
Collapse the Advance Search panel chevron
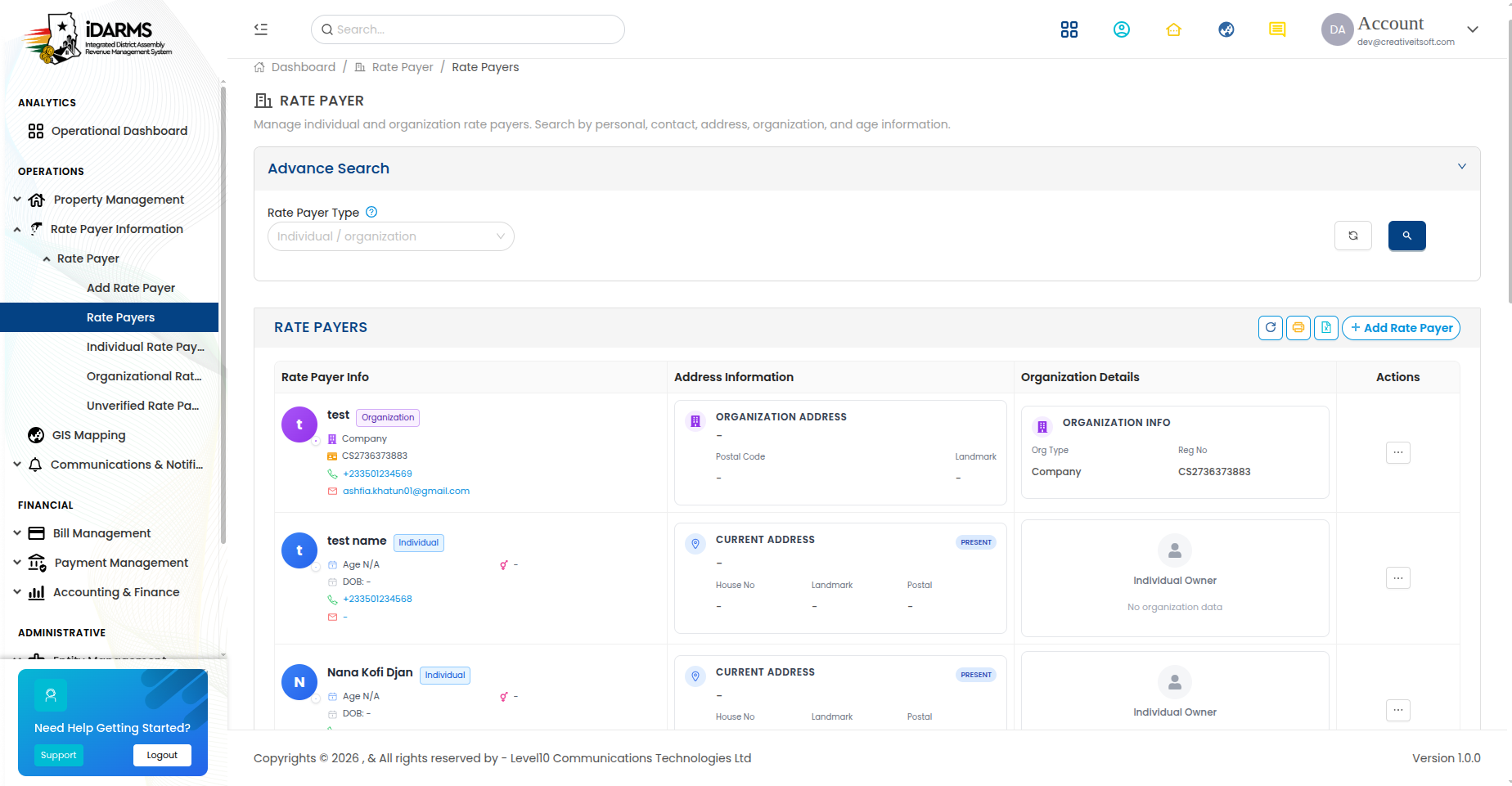point(1462,167)
